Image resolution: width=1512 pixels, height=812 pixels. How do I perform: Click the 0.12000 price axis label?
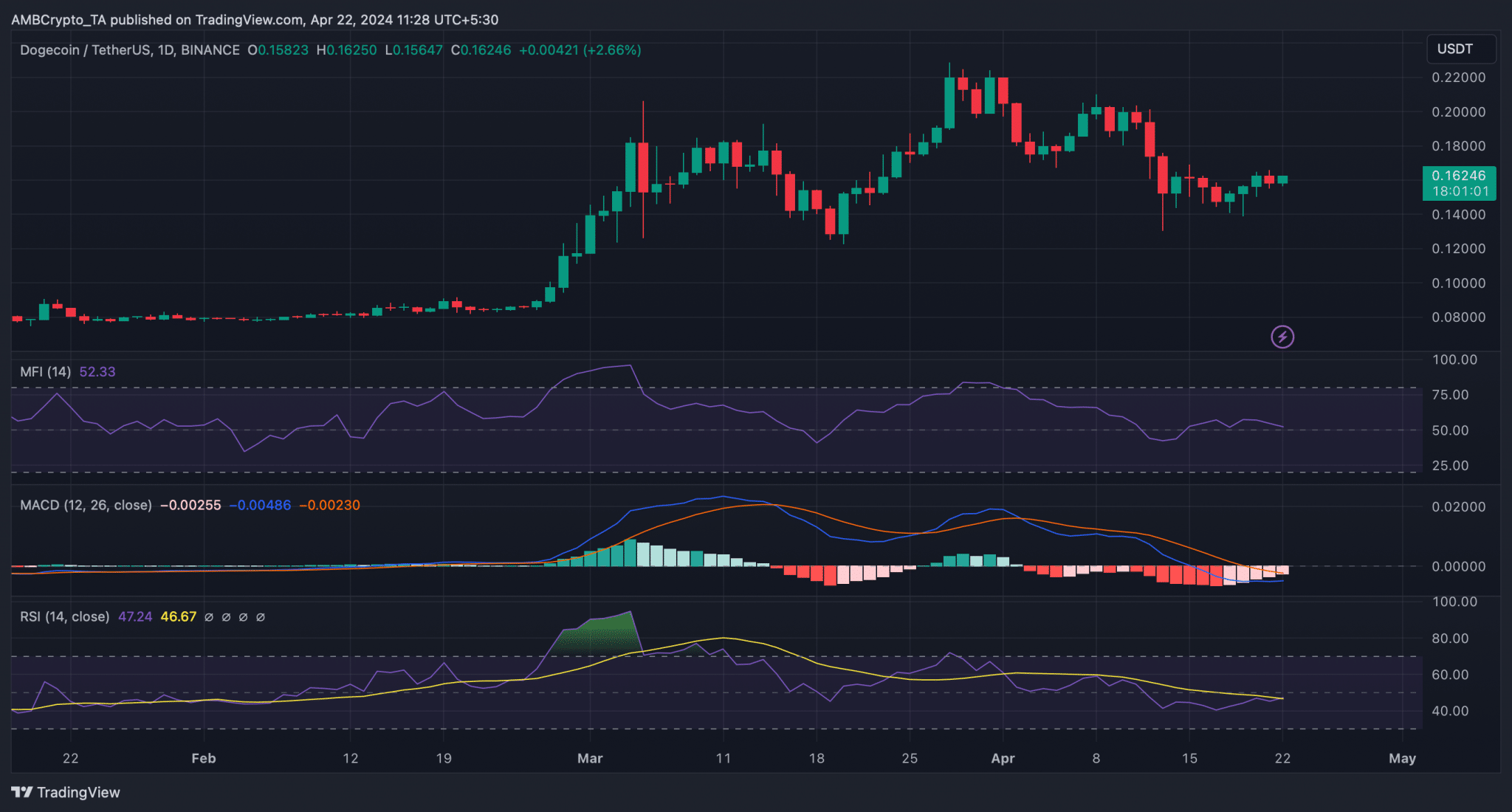click(1459, 249)
